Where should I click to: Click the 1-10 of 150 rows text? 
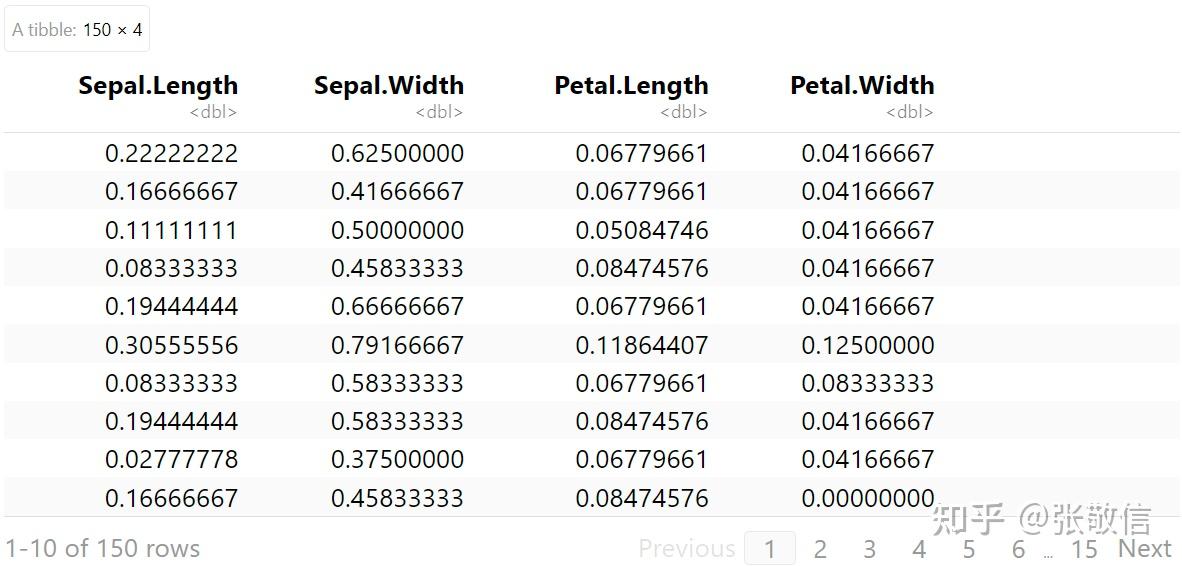102,549
